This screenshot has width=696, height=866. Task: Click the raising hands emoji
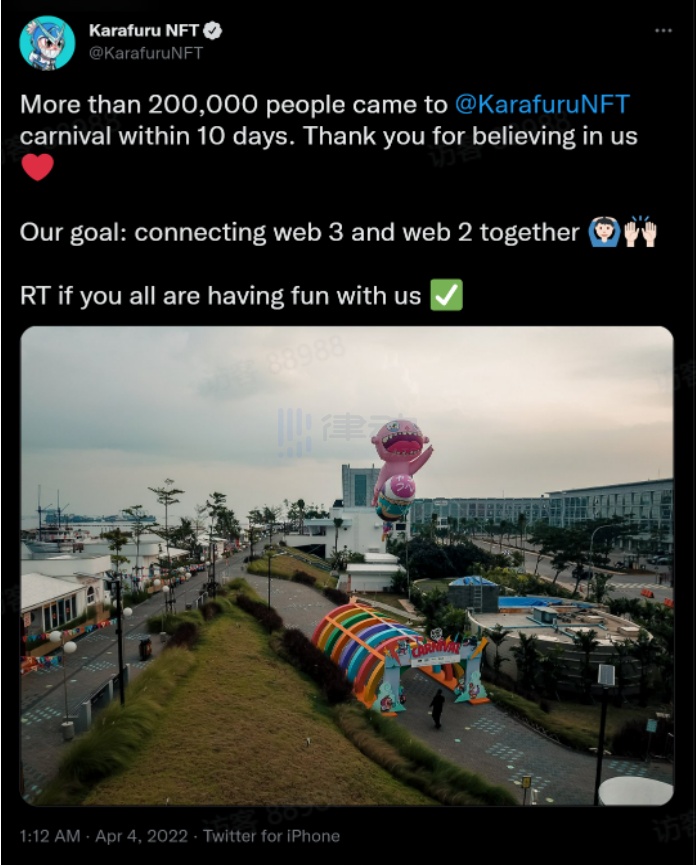pos(640,233)
